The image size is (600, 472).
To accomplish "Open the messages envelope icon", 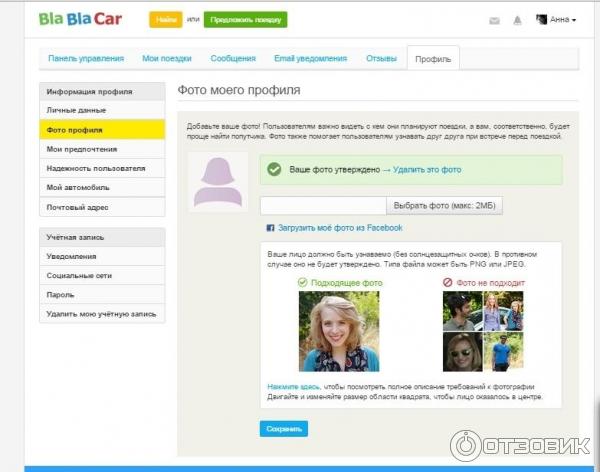I will point(494,20).
